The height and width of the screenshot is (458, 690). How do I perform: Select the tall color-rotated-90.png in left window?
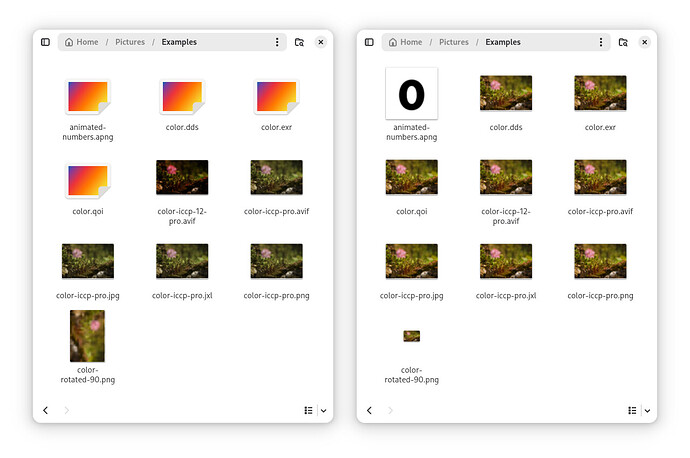88,336
